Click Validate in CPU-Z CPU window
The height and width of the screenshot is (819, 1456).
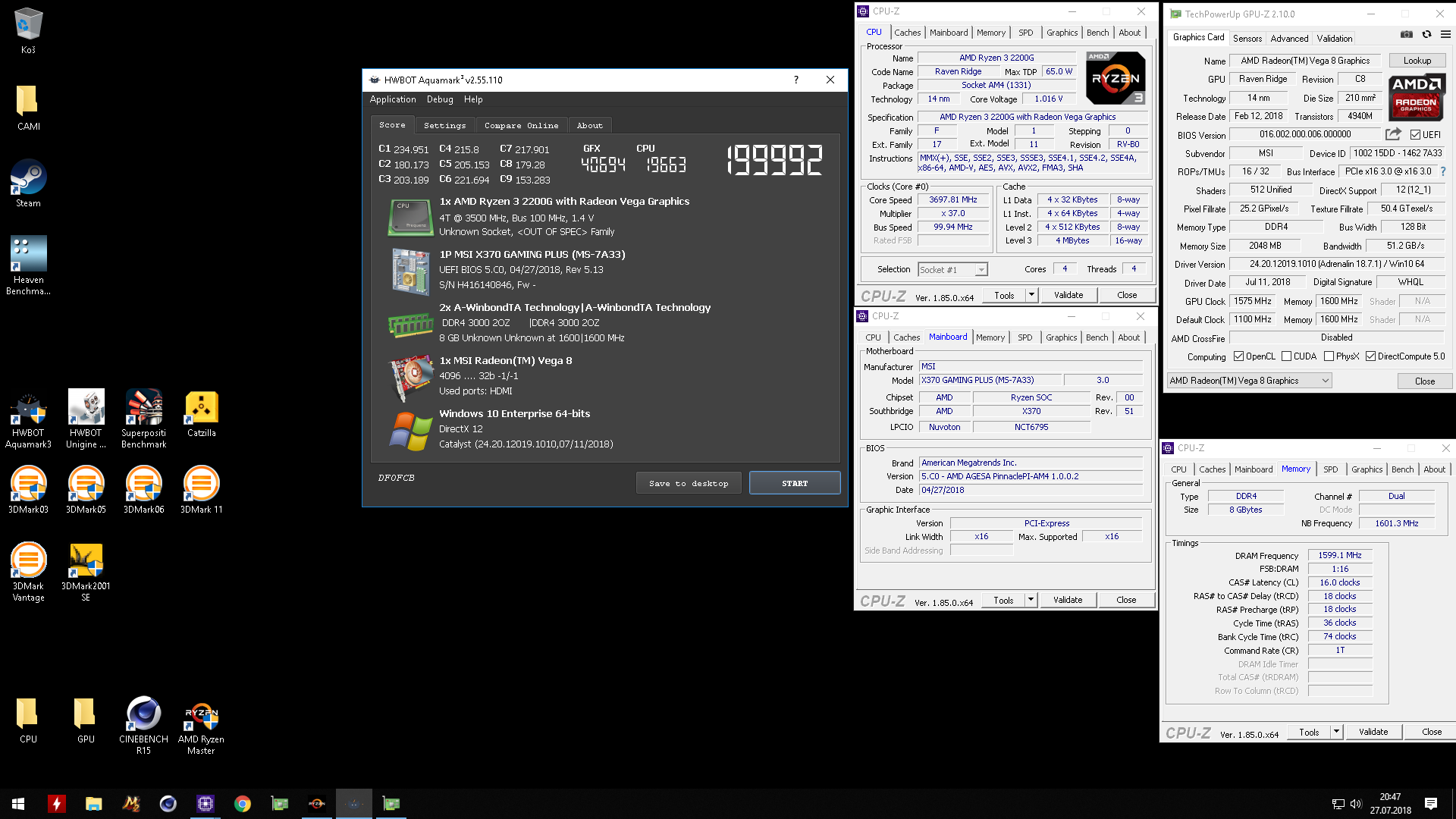1068,295
